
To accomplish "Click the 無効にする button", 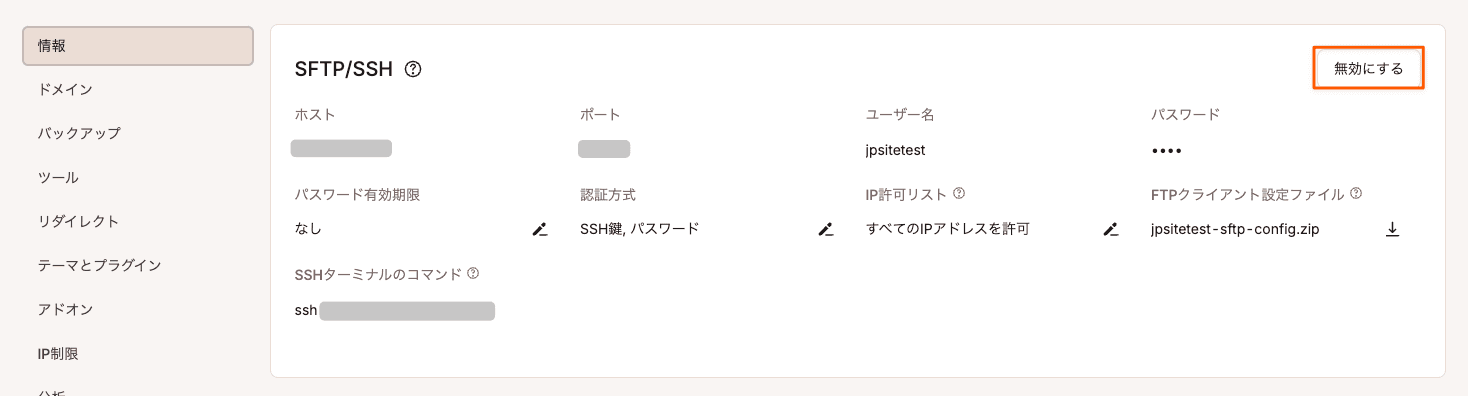I will click(1368, 69).
